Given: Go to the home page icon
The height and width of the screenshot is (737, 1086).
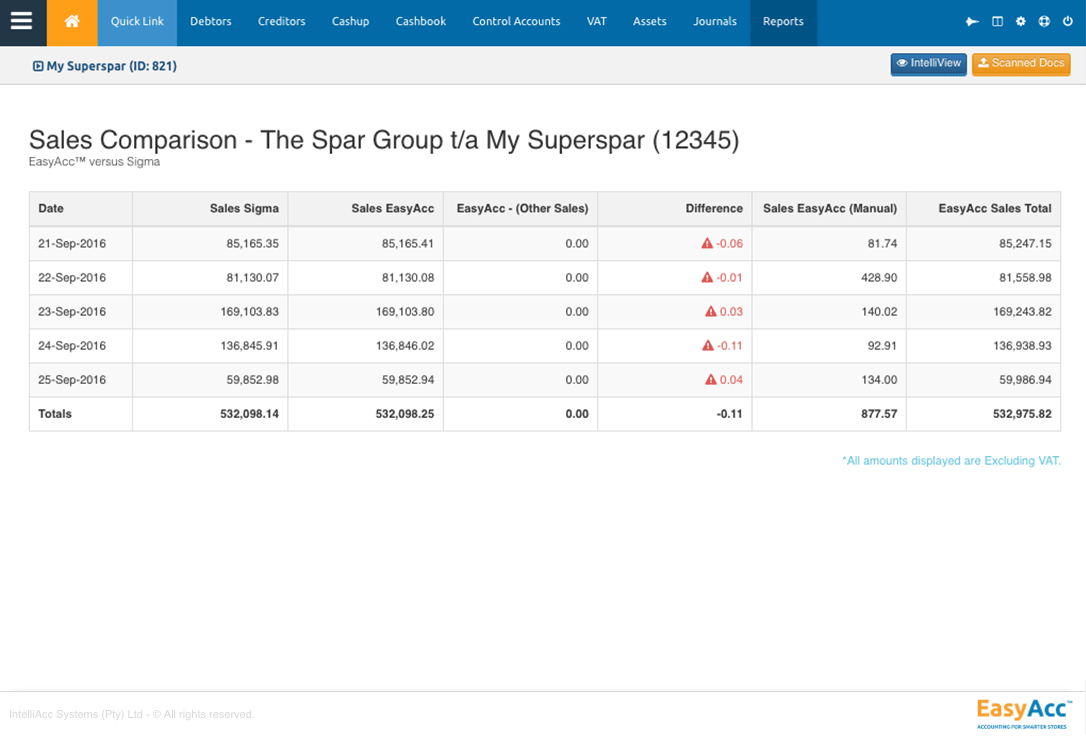Looking at the screenshot, I should (x=71, y=21).
